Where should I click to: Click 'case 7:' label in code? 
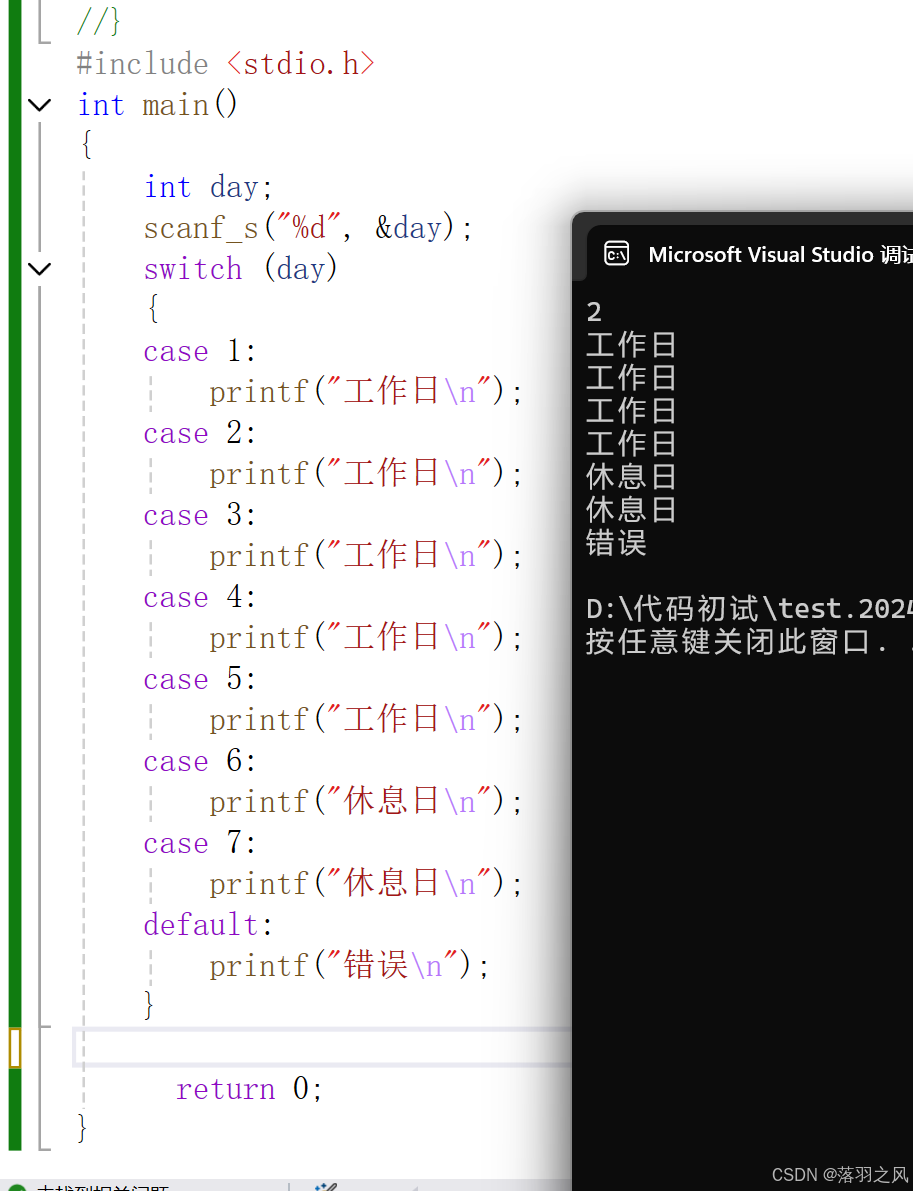pyautogui.click(x=201, y=843)
